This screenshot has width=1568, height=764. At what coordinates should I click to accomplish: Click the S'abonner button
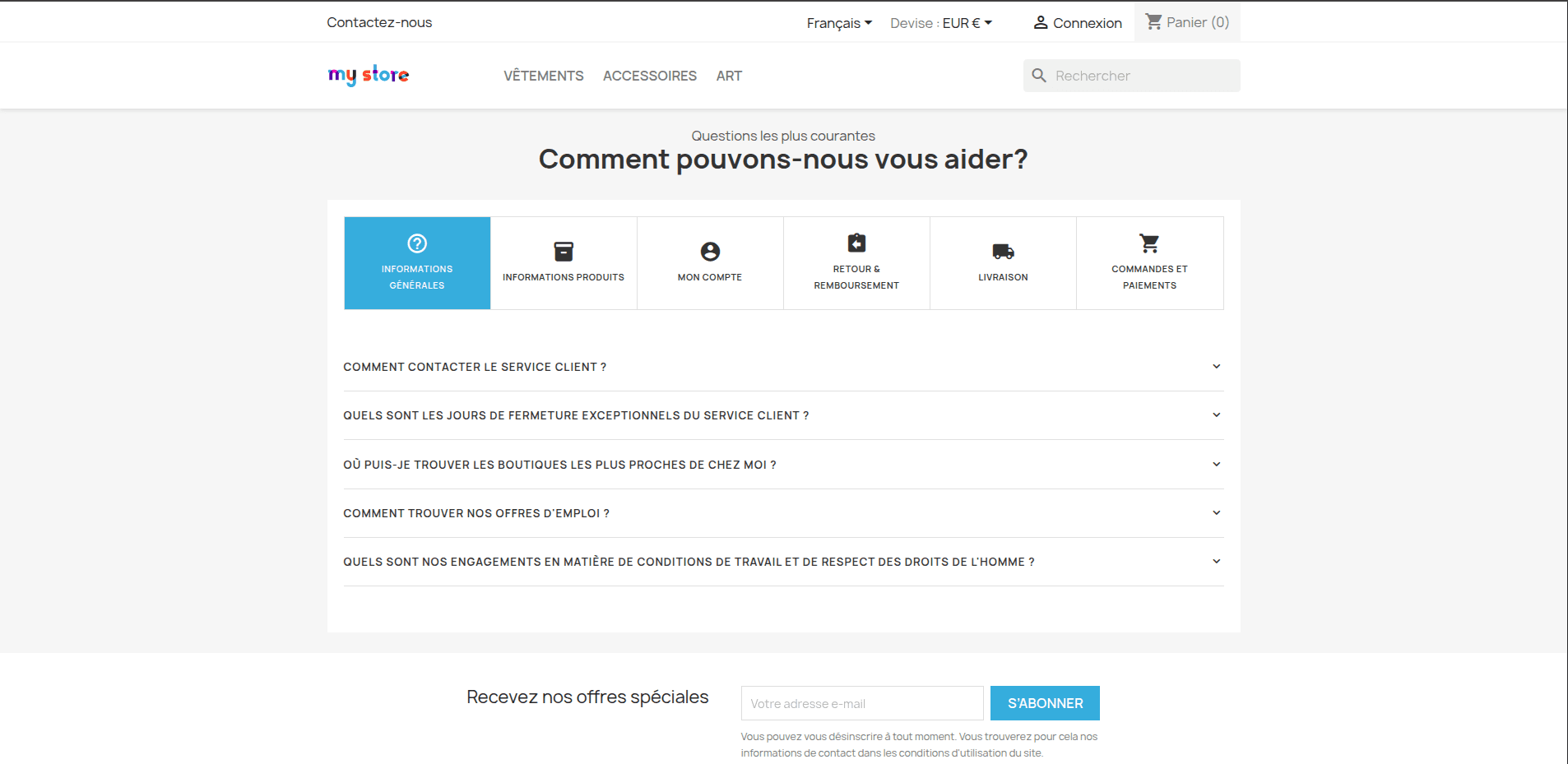(1045, 703)
